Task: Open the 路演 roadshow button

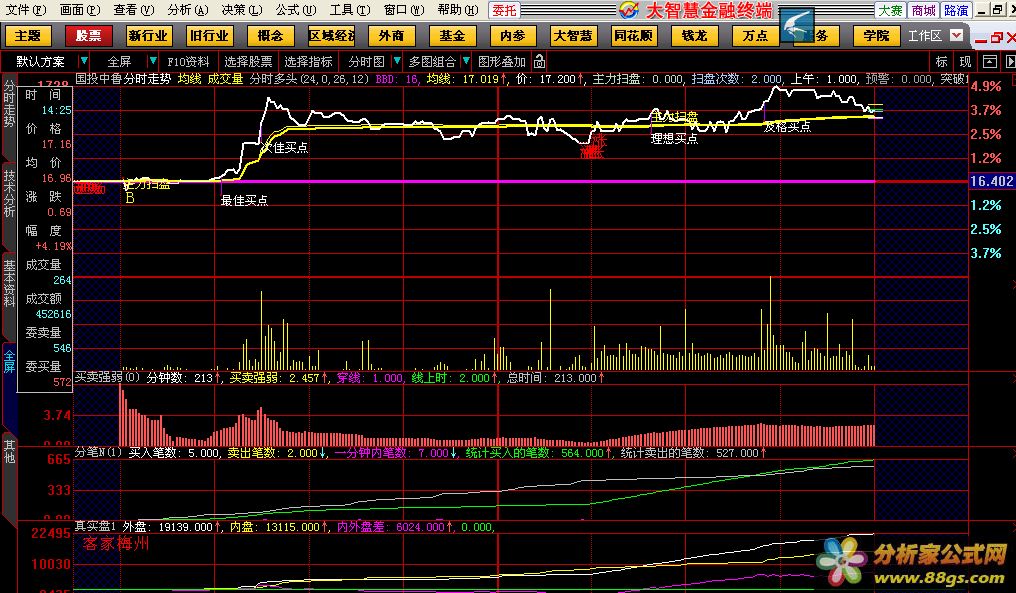Action: point(955,10)
